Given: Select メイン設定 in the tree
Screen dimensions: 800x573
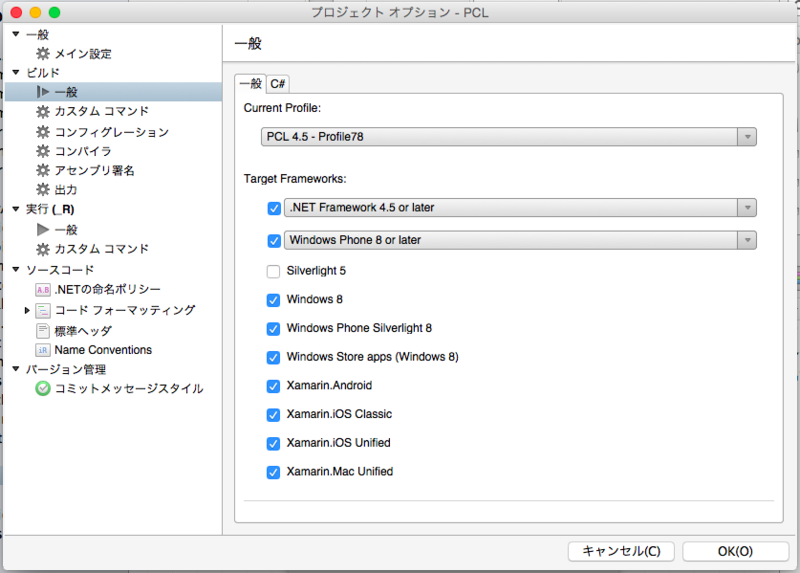Looking at the screenshot, I should coord(83,54).
